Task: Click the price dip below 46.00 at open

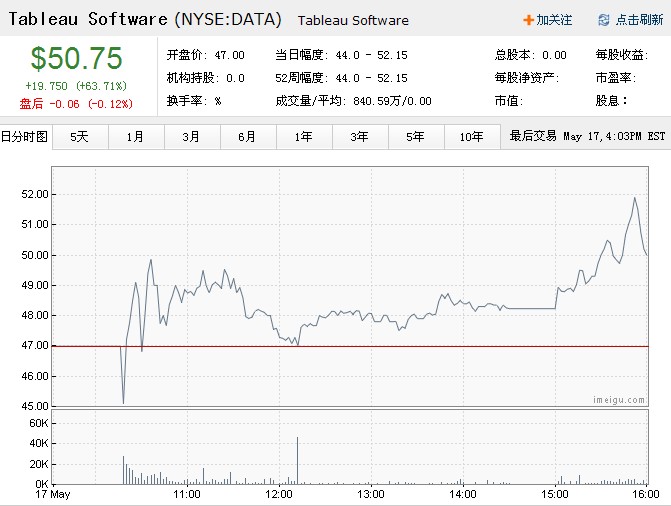Action: (x=123, y=402)
